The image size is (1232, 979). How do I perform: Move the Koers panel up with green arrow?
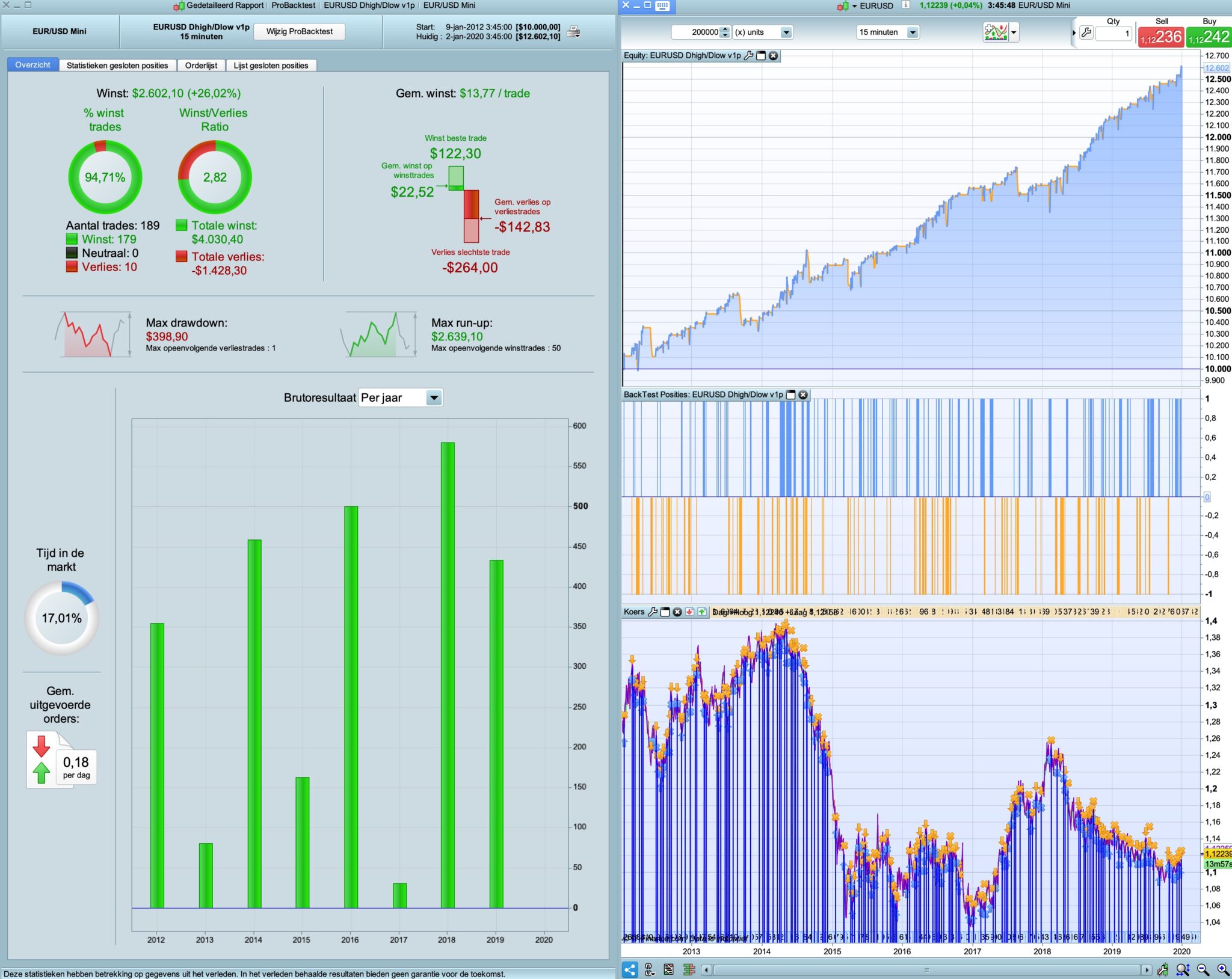(701, 612)
